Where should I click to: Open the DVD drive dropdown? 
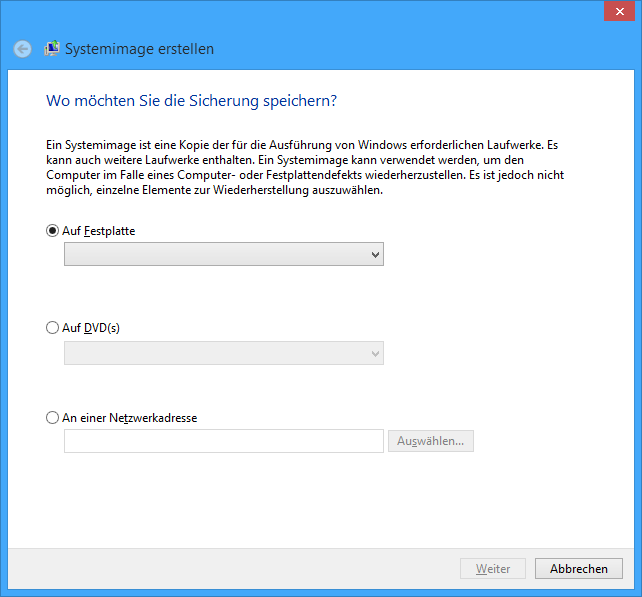[x=224, y=353]
